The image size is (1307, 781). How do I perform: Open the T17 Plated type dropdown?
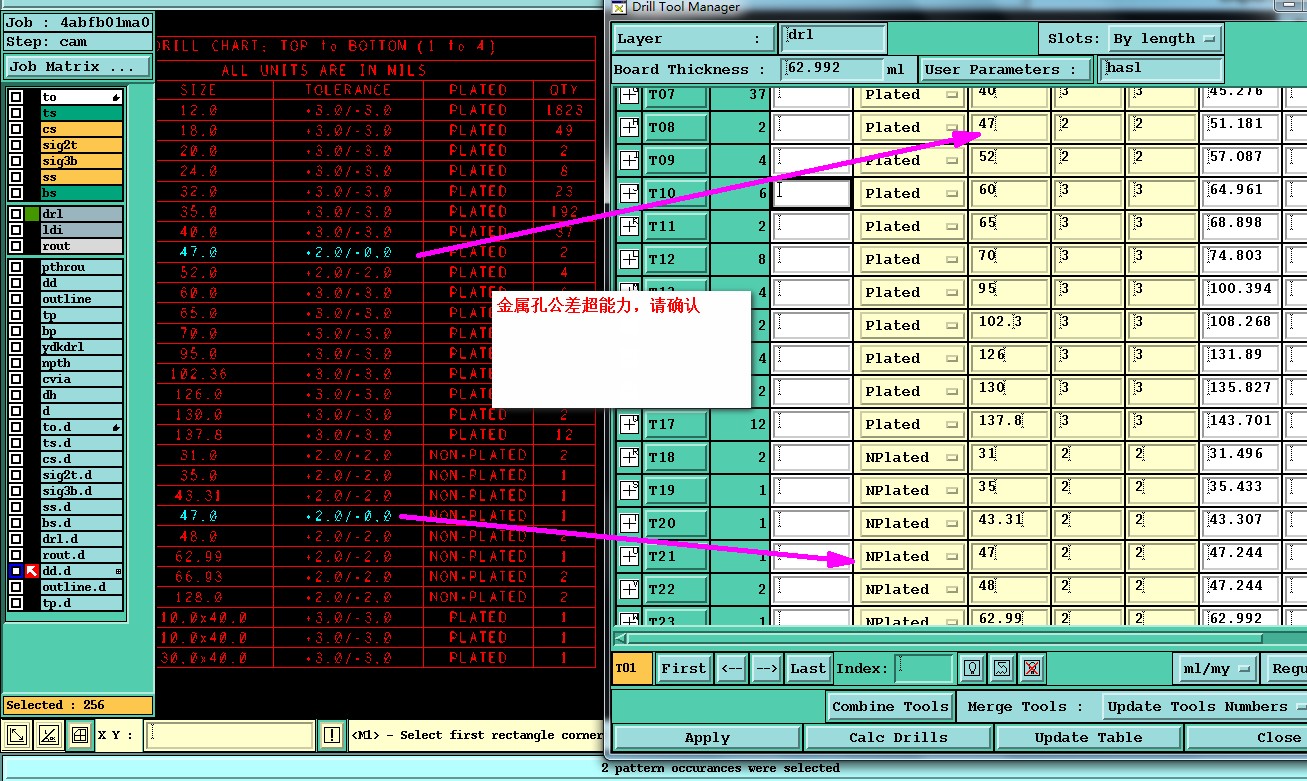point(911,424)
